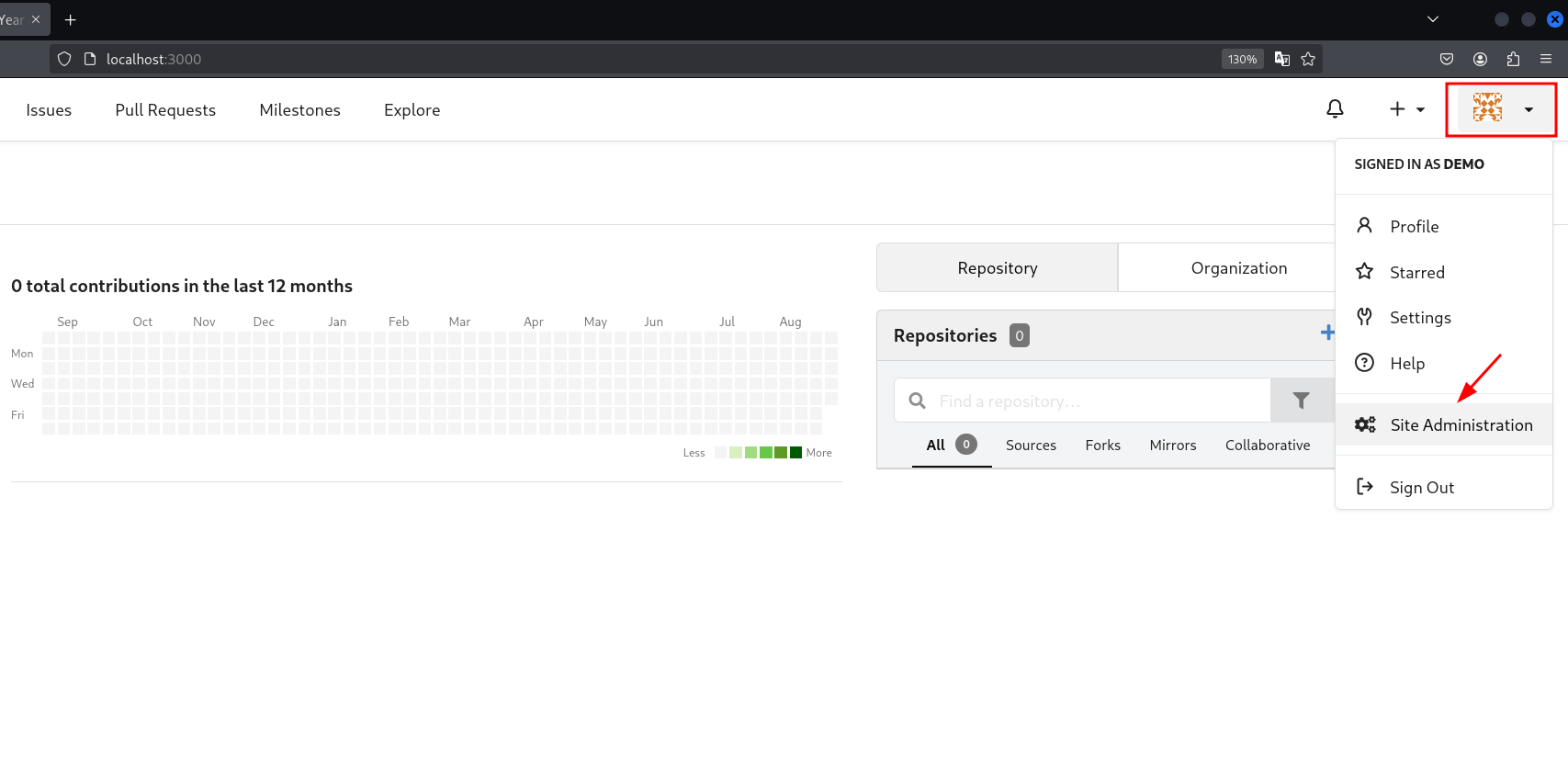Collapse the user avatar dropdown menu
The image size is (1568, 779).
pos(1501,109)
